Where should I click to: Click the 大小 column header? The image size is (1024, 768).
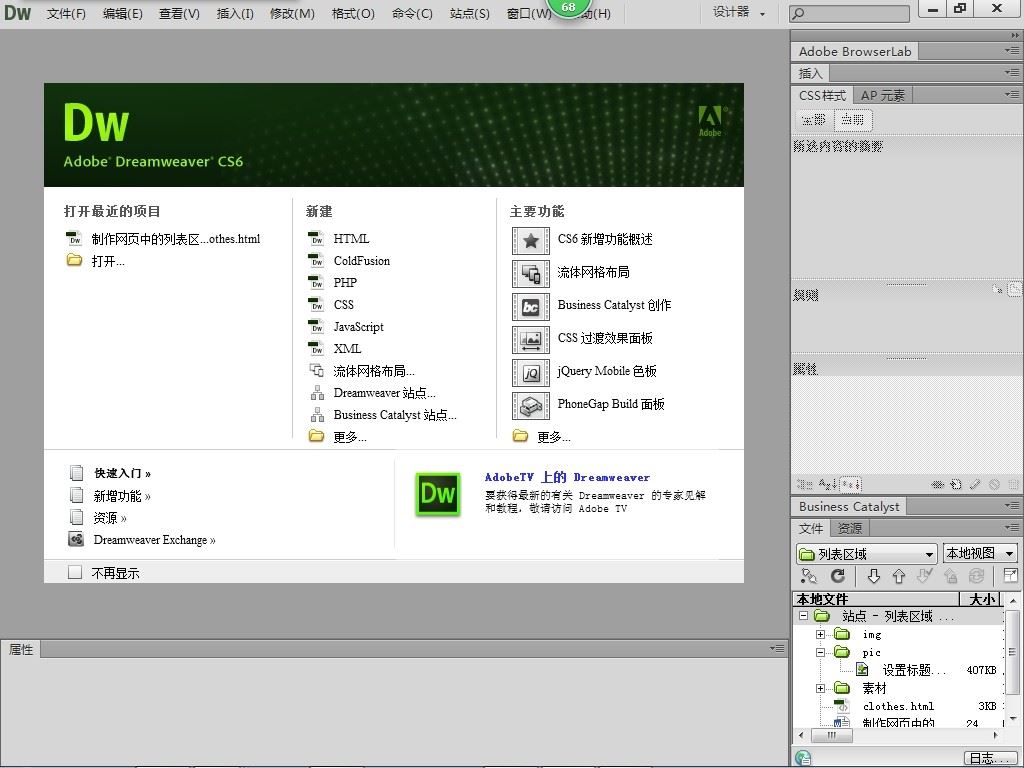pos(982,599)
